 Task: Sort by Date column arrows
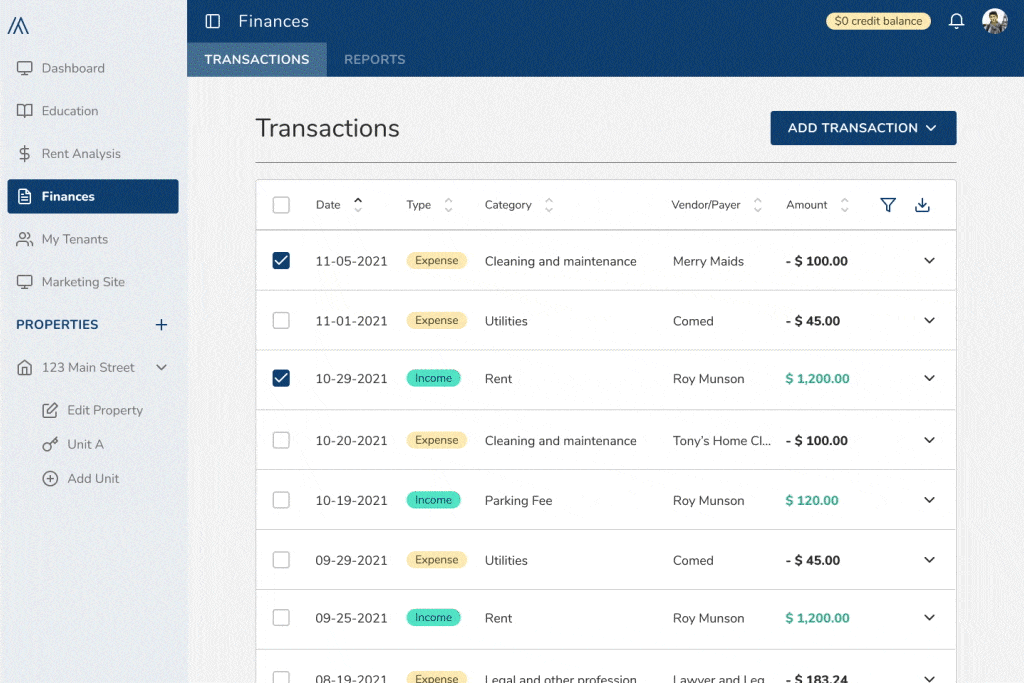(x=358, y=205)
